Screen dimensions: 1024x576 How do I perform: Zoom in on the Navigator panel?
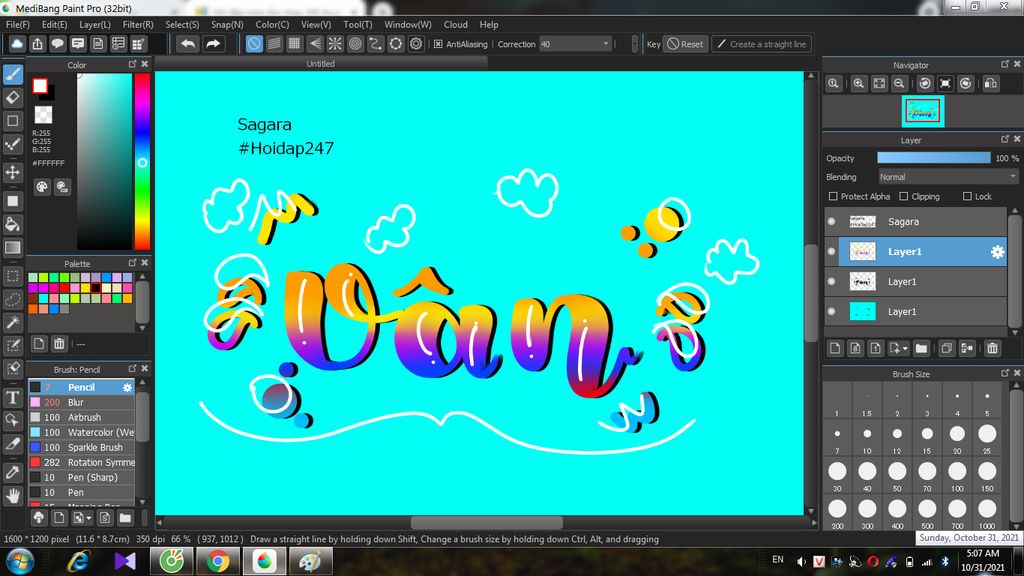(859, 84)
